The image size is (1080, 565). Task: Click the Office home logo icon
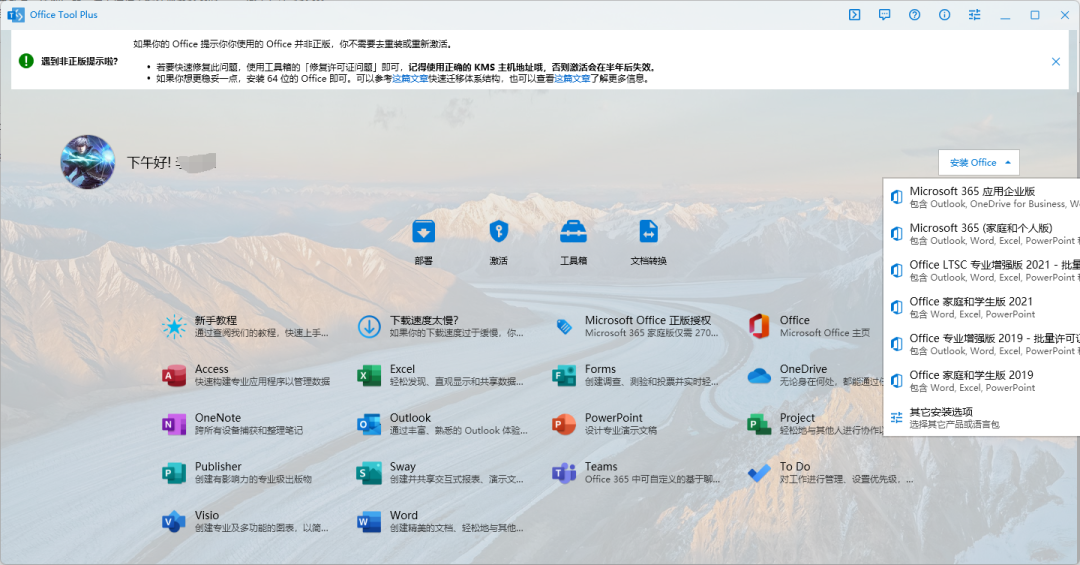click(759, 327)
